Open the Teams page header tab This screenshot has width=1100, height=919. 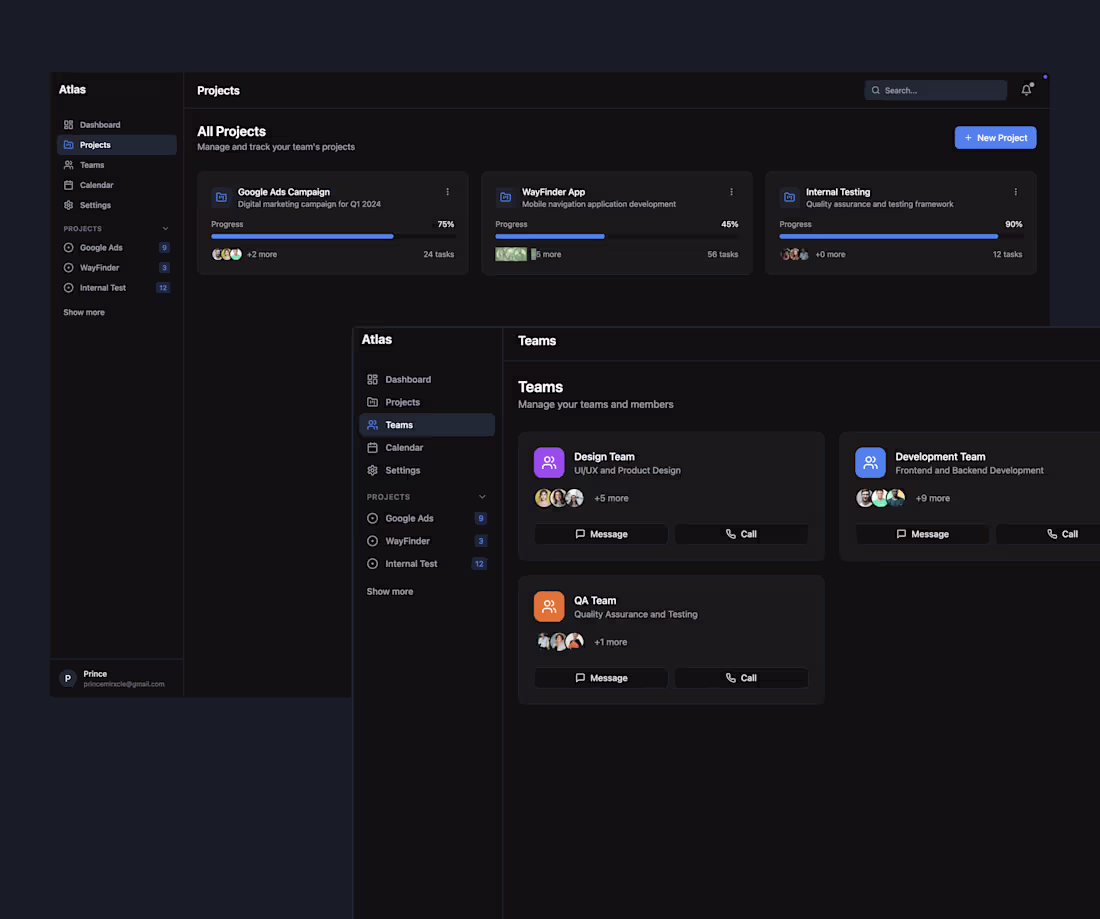537,340
